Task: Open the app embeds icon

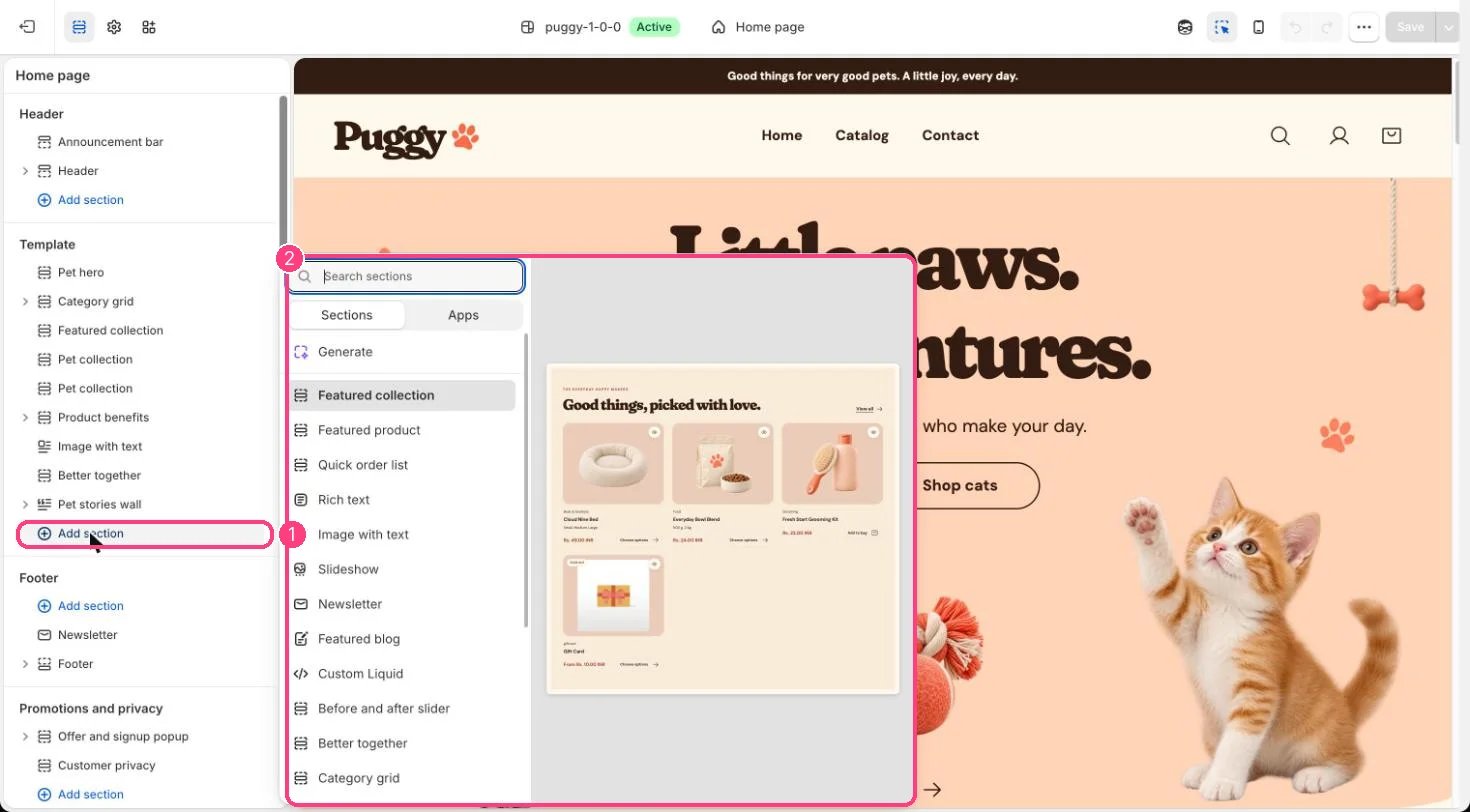Action: click(149, 27)
